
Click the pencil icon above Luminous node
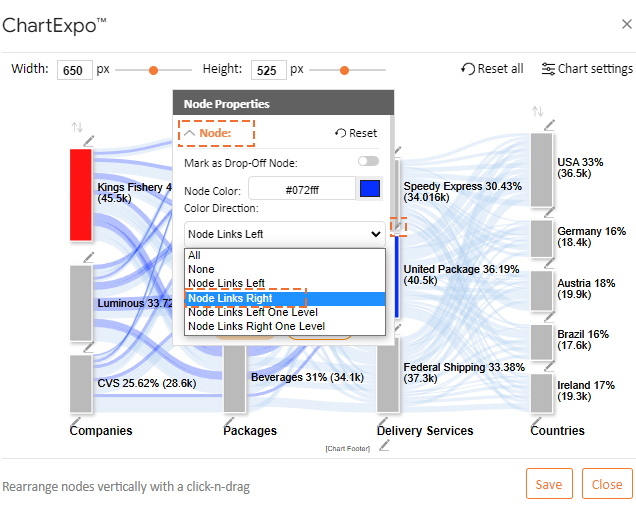pos(88,257)
